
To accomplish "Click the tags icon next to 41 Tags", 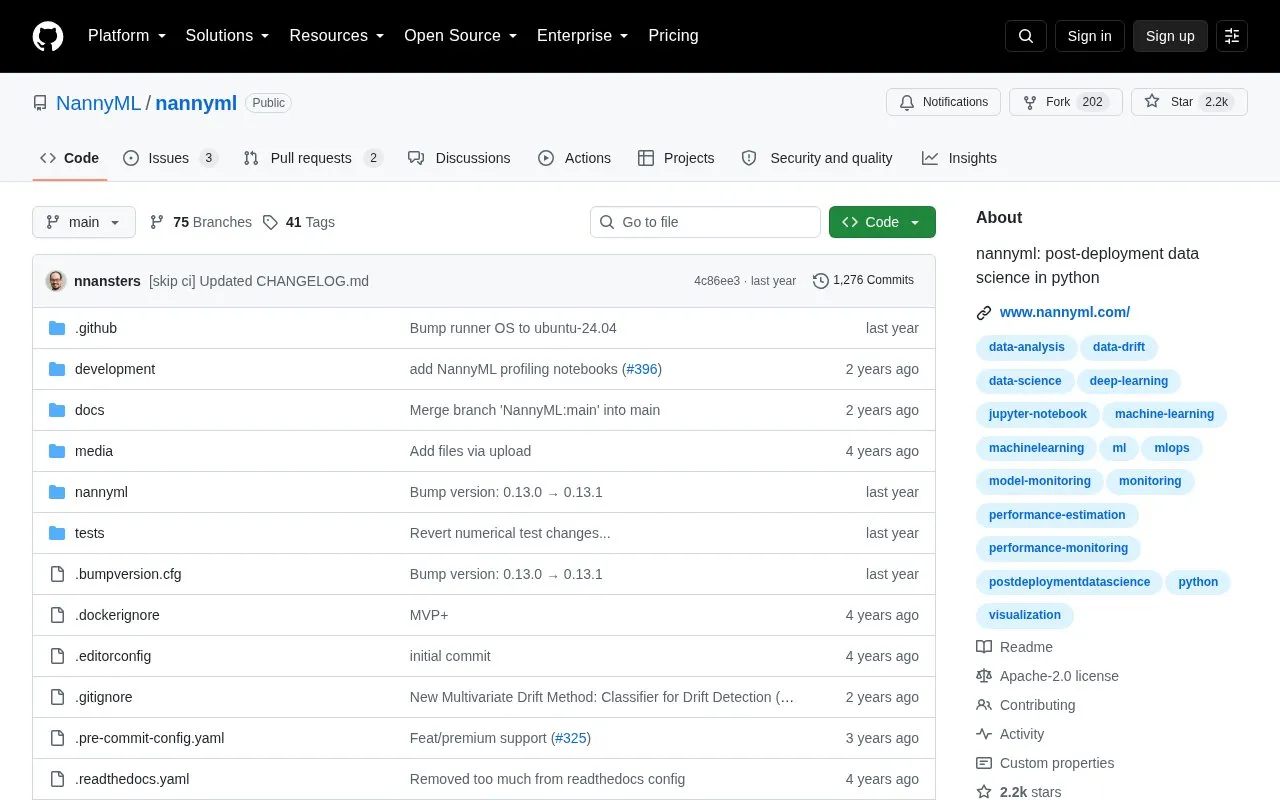I will tap(270, 222).
